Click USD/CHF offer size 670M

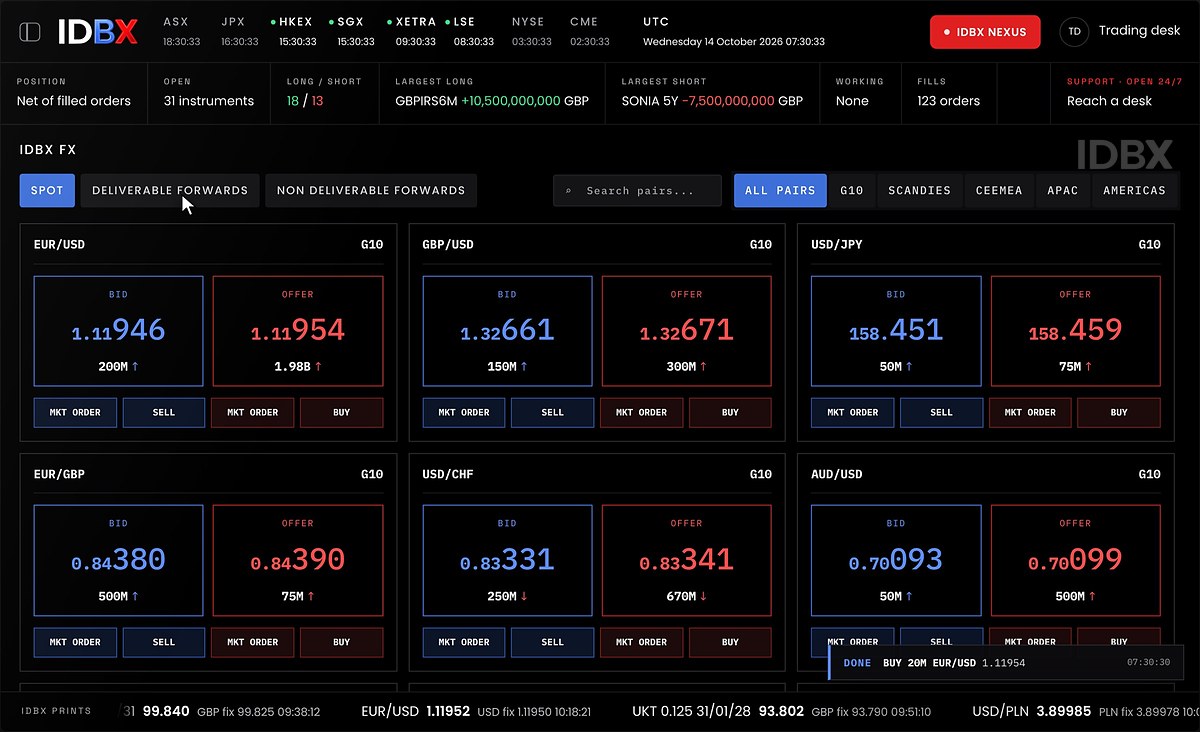pyautogui.click(x=687, y=597)
